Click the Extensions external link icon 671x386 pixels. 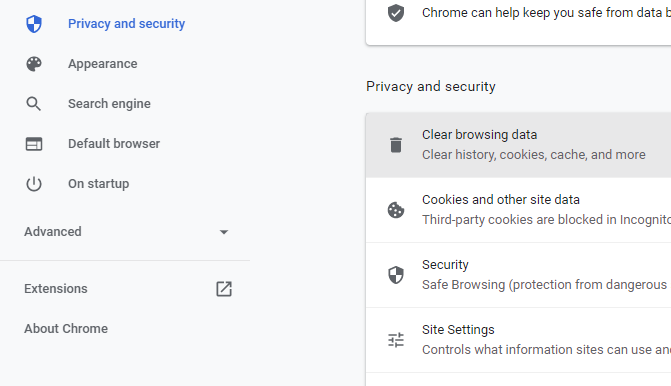224,289
